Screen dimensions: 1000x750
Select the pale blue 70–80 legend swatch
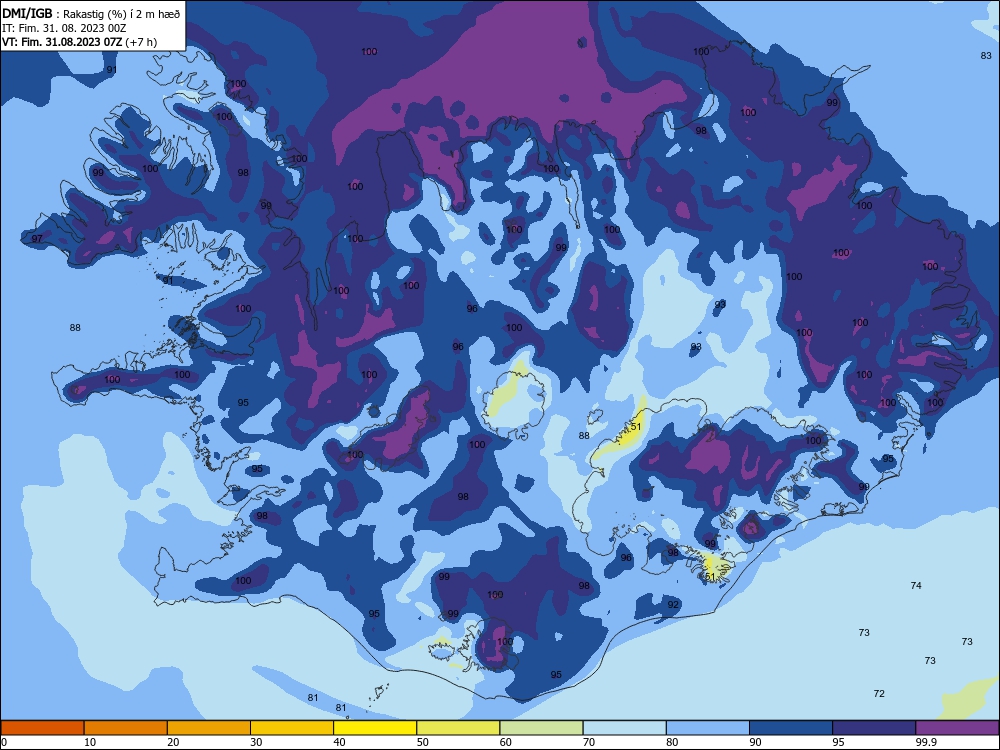click(x=624, y=728)
